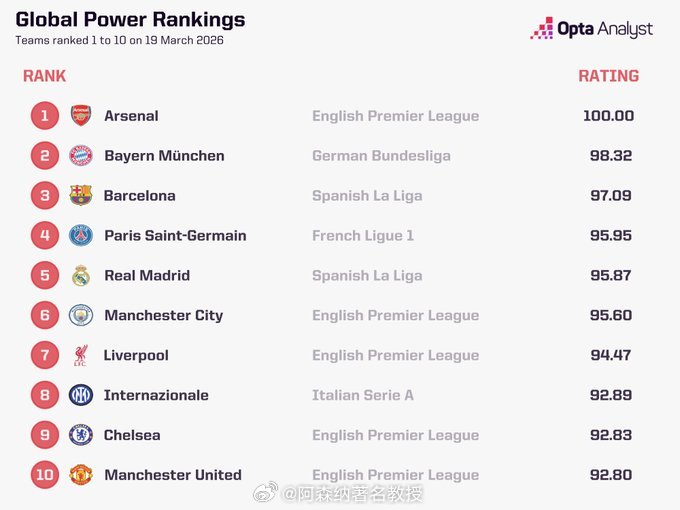Click the Paris Saint-Germain crest
Viewport: 680px width, 510px height.
81,236
